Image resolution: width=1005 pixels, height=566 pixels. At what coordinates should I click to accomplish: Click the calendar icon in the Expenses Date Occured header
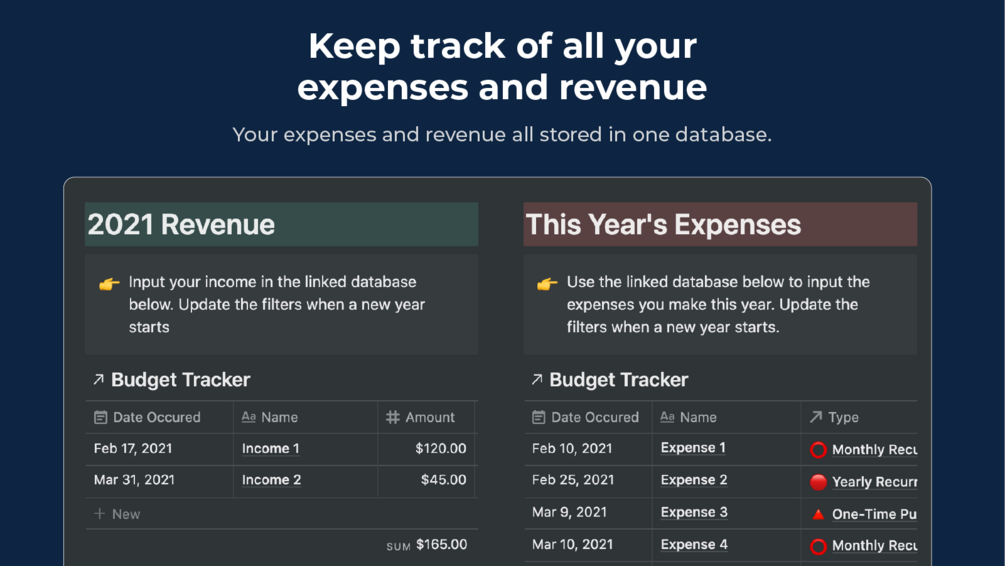[539, 418]
